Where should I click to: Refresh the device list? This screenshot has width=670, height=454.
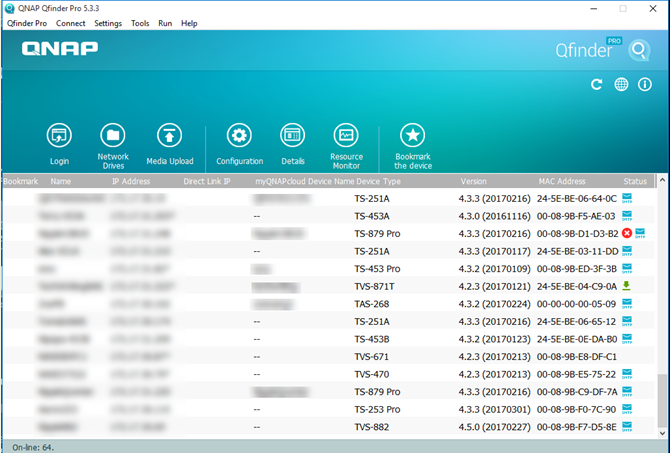coord(597,85)
